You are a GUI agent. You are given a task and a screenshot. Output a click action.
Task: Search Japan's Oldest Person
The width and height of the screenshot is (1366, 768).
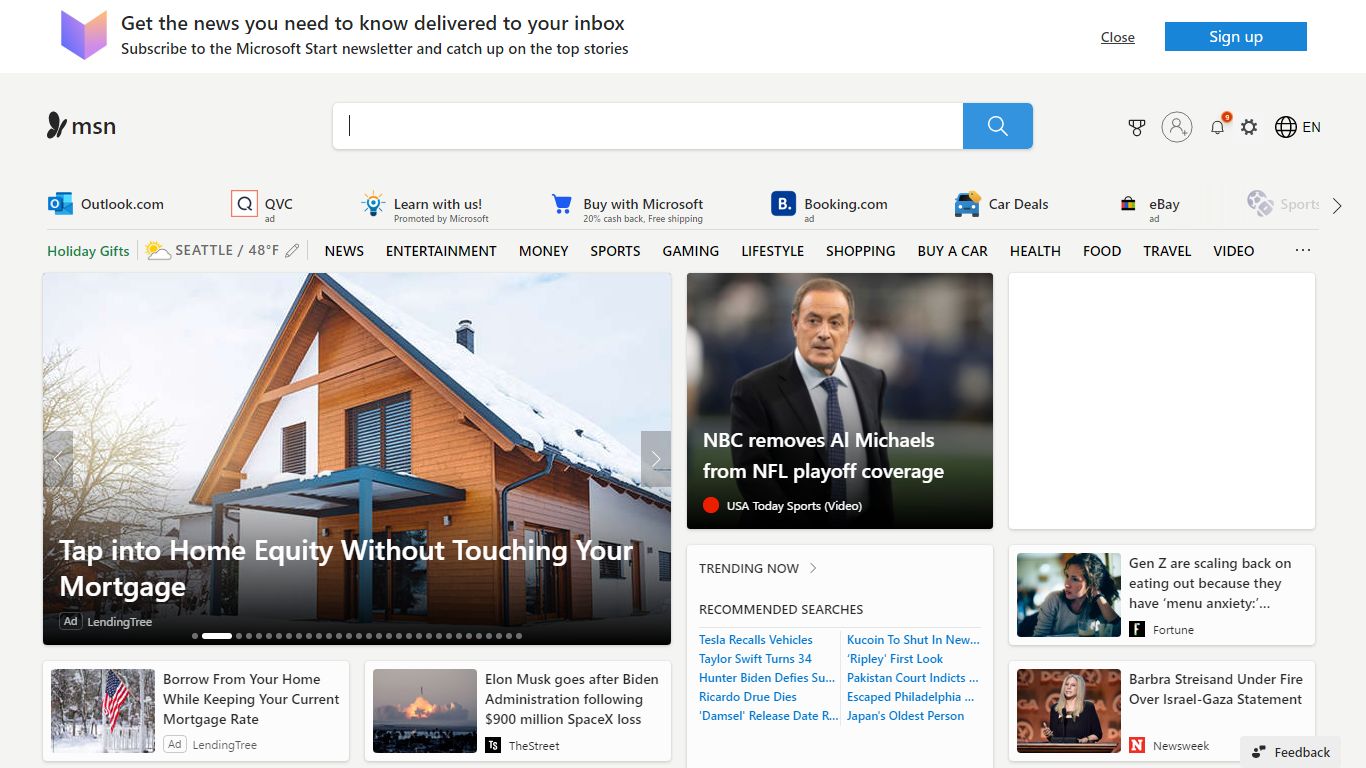coord(906,716)
